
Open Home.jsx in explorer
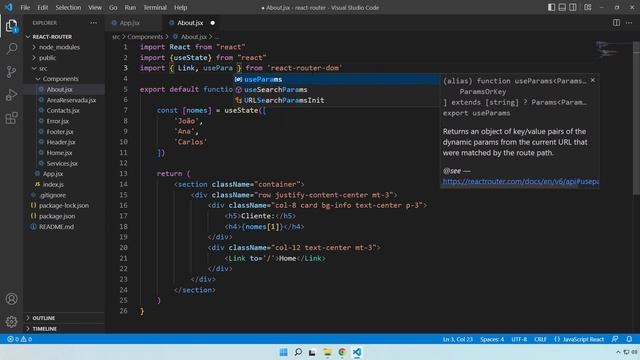coord(59,153)
